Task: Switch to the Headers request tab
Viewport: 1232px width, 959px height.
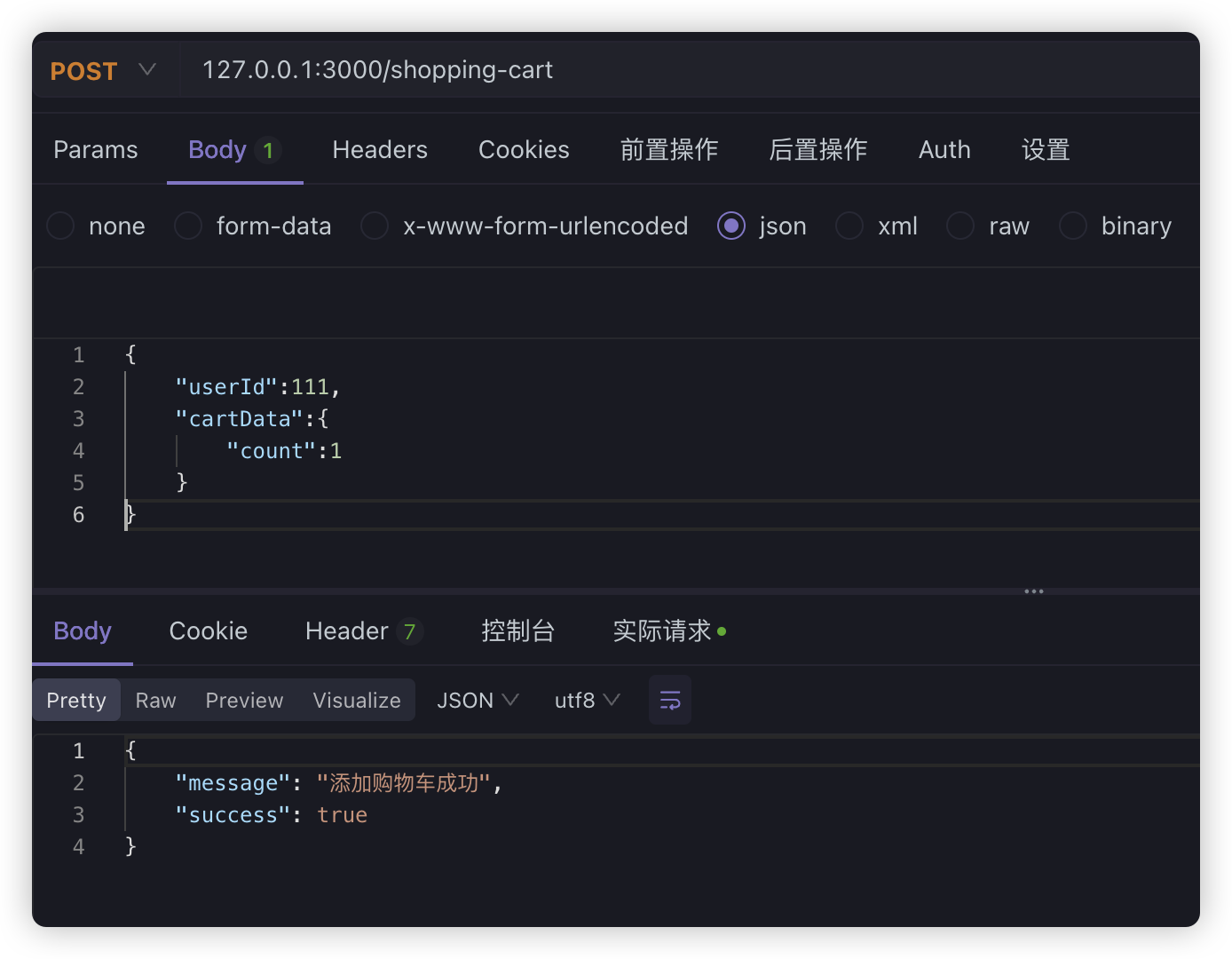Action: (379, 149)
